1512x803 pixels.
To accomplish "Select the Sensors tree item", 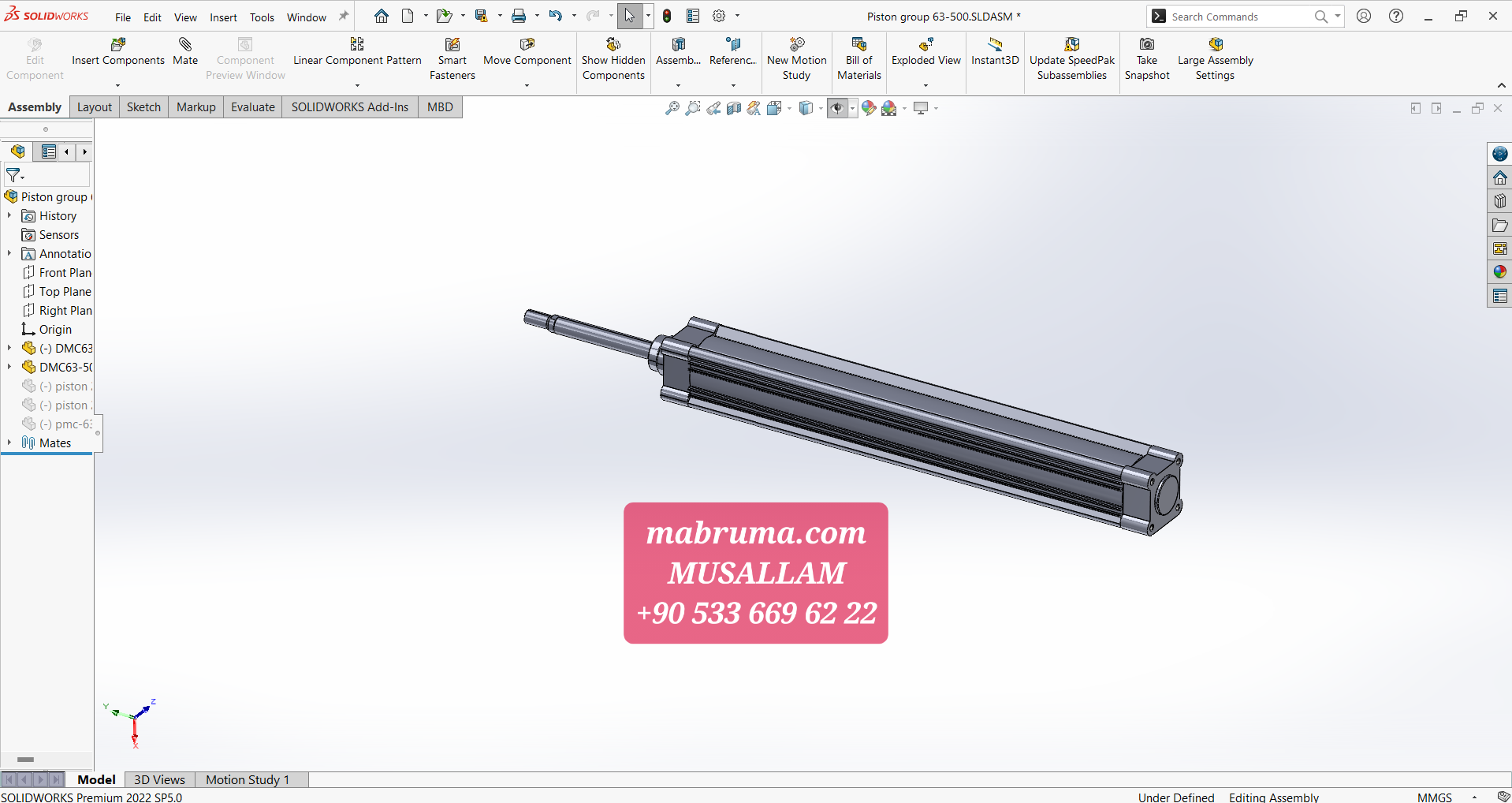I will coord(51,234).
